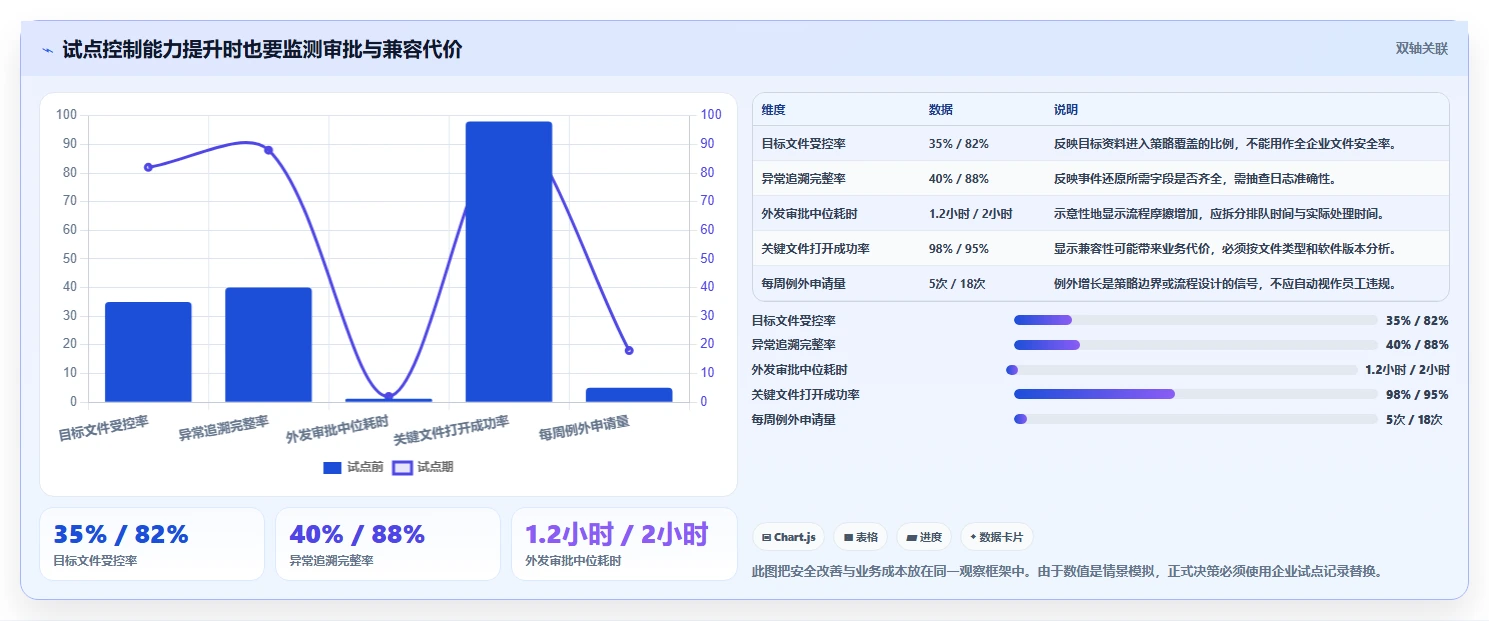The image size is (1489, 621).
Task: Click the x-axis label 外发审批中位耗时
Action: point(337,430)
